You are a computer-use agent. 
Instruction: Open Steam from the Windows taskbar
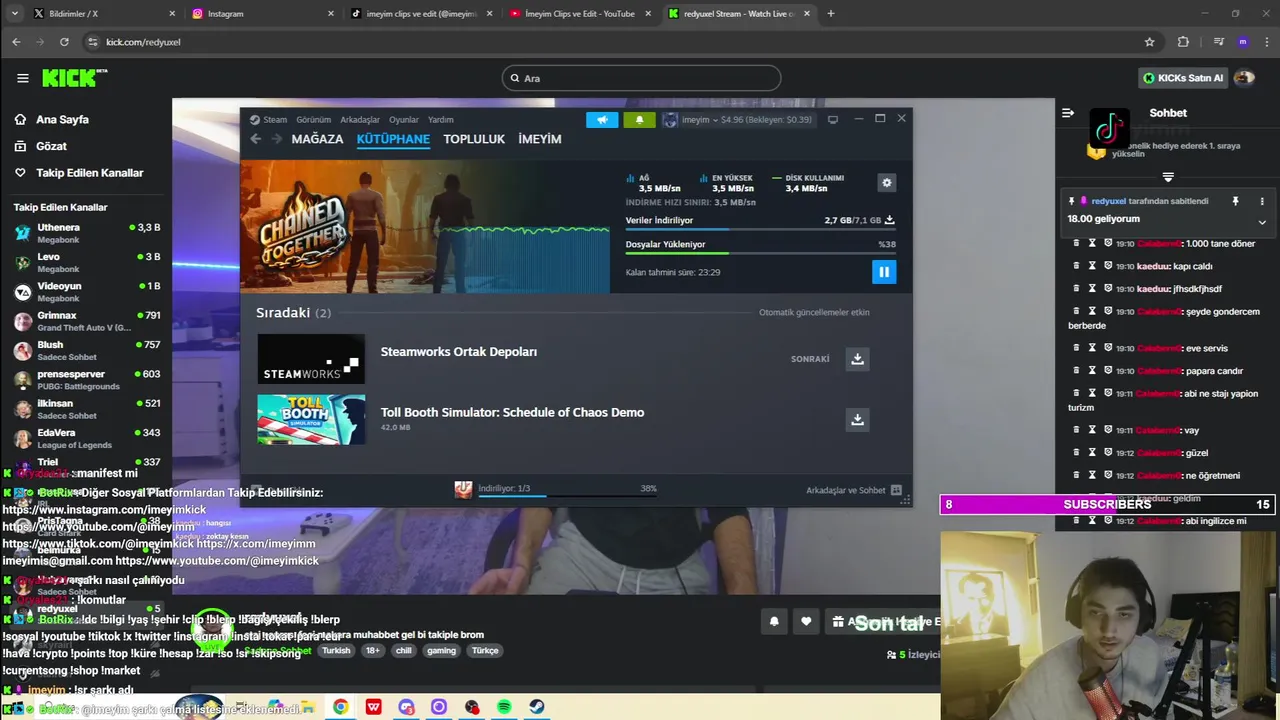[x=537, y=707]
